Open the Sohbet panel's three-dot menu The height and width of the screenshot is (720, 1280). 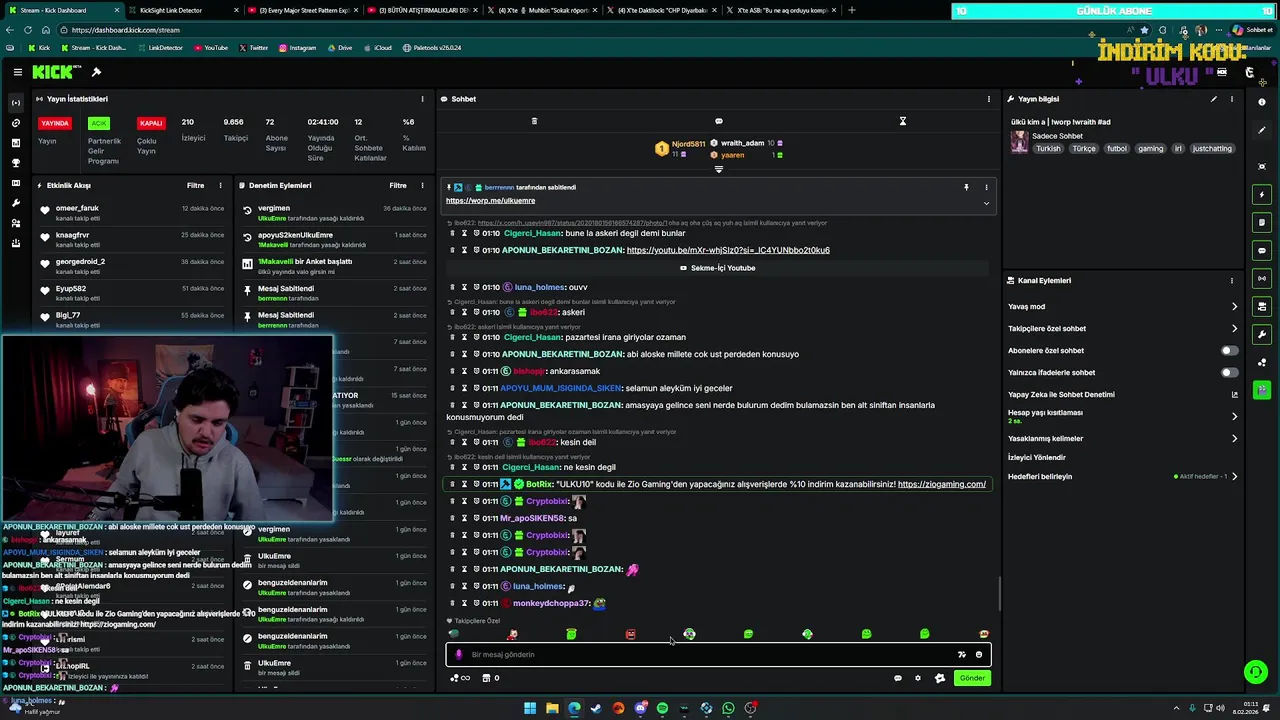989,99
